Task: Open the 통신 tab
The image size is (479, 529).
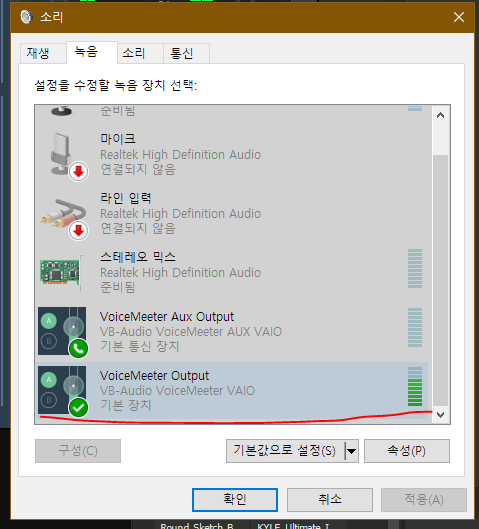Action: [187, 53]
